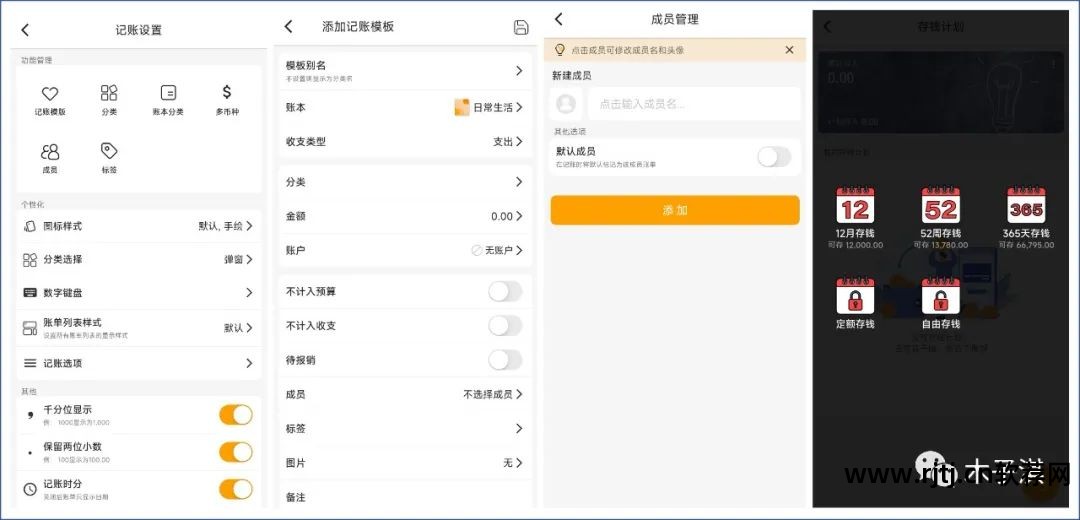The image size is (1080, 520).
Task: Click the 记账时分 clock icon
Action: 30,489
